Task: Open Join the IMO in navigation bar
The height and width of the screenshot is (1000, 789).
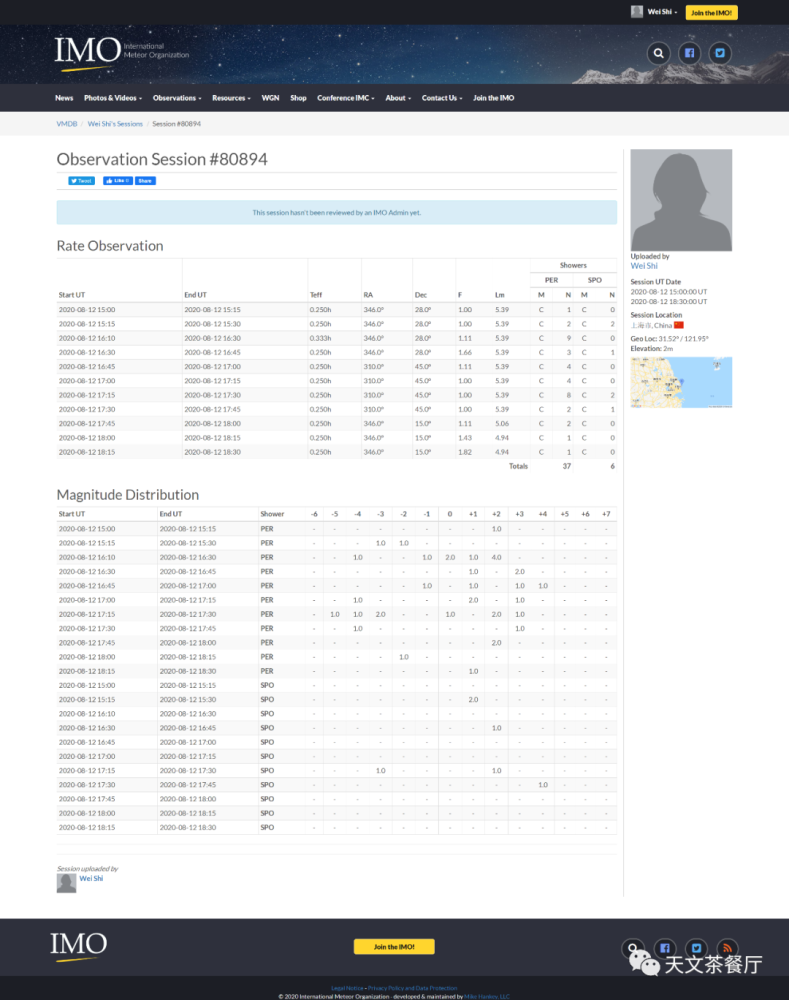Action: (493, 98)
